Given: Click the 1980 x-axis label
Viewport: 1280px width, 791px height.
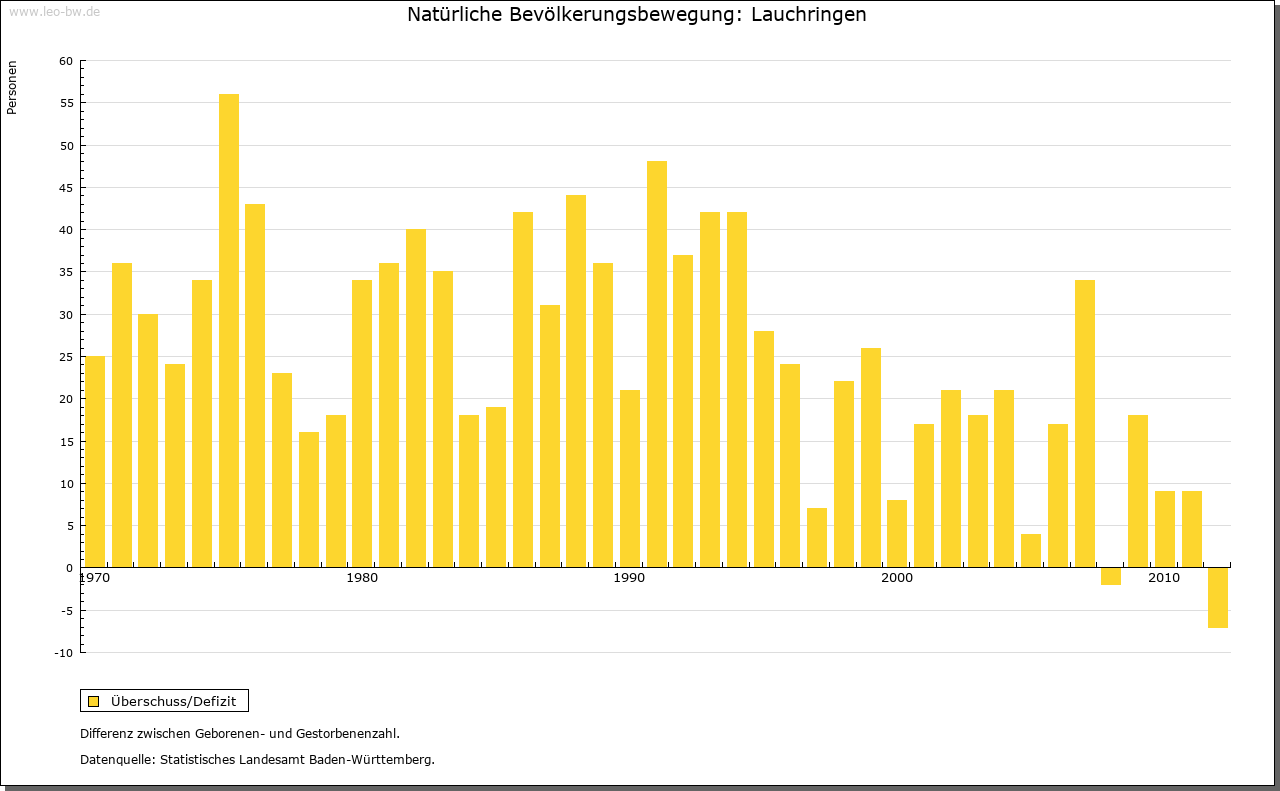Looking at the screenshot, I should pos(361,578).
